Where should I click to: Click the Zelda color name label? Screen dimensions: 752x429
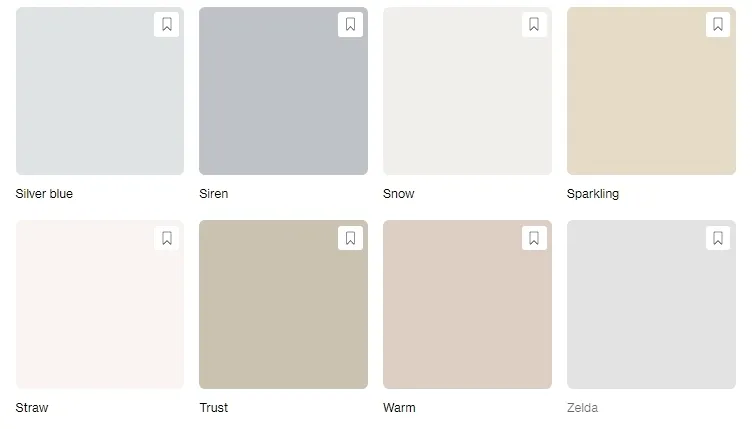pyautogui.click(x=582, y=407)
